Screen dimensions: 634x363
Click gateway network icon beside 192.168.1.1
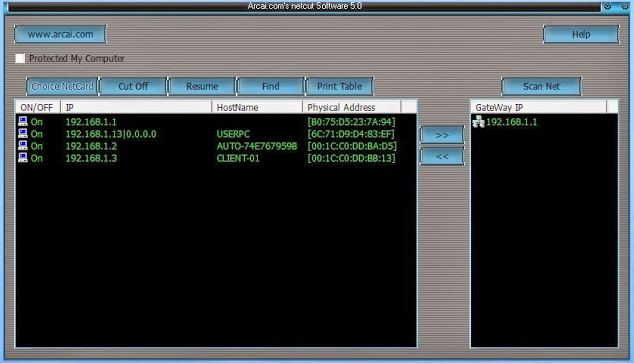point(478,121)
